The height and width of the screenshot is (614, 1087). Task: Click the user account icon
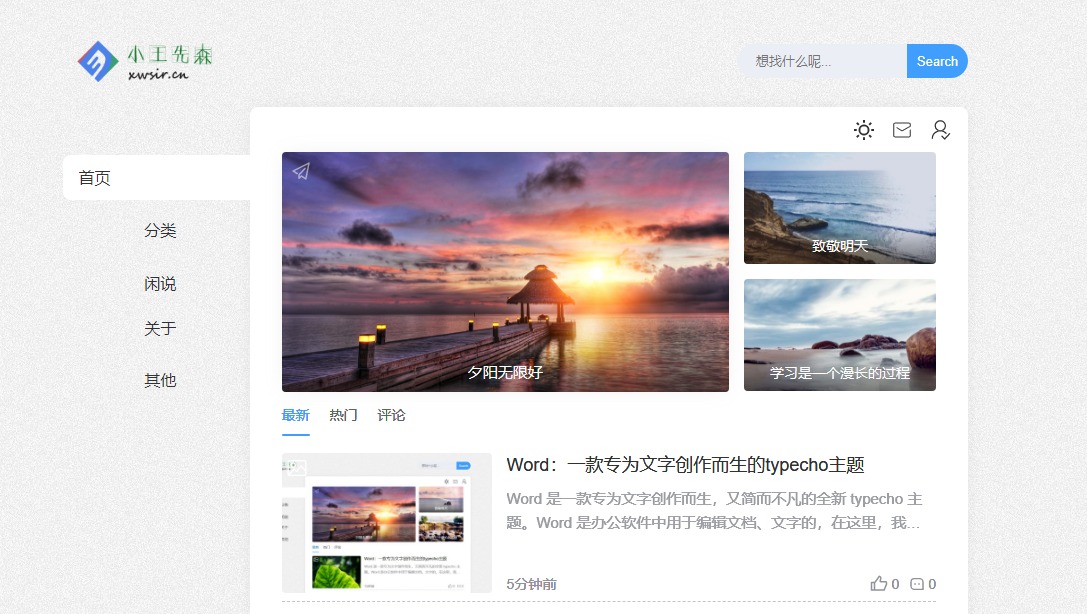(x=940, y=130)
